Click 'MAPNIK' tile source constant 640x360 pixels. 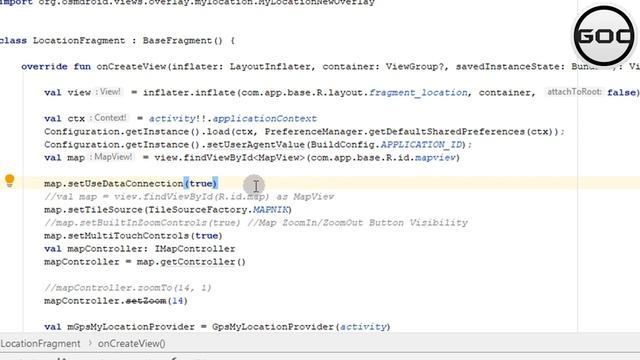(271, 210)
